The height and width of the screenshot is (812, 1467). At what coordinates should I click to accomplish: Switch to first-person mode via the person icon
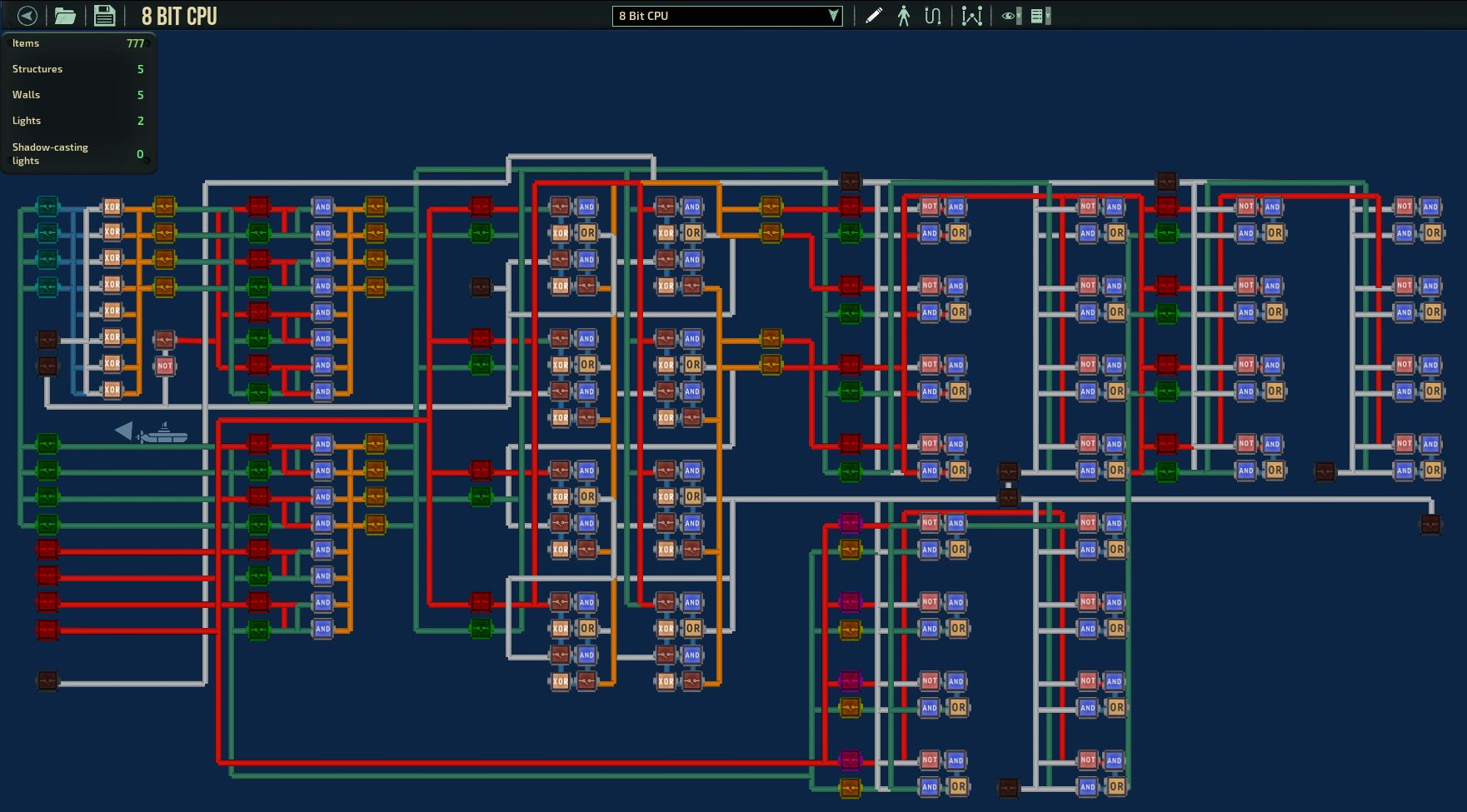click(904, 15)
